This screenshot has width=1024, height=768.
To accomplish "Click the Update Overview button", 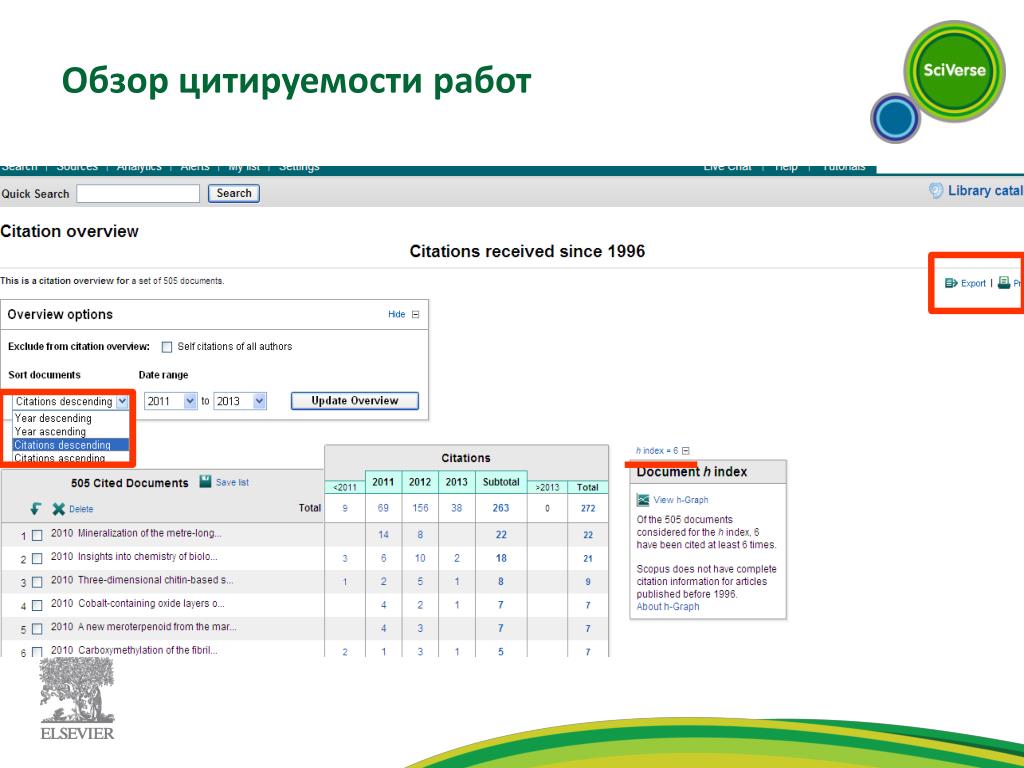I will [355, 401].
